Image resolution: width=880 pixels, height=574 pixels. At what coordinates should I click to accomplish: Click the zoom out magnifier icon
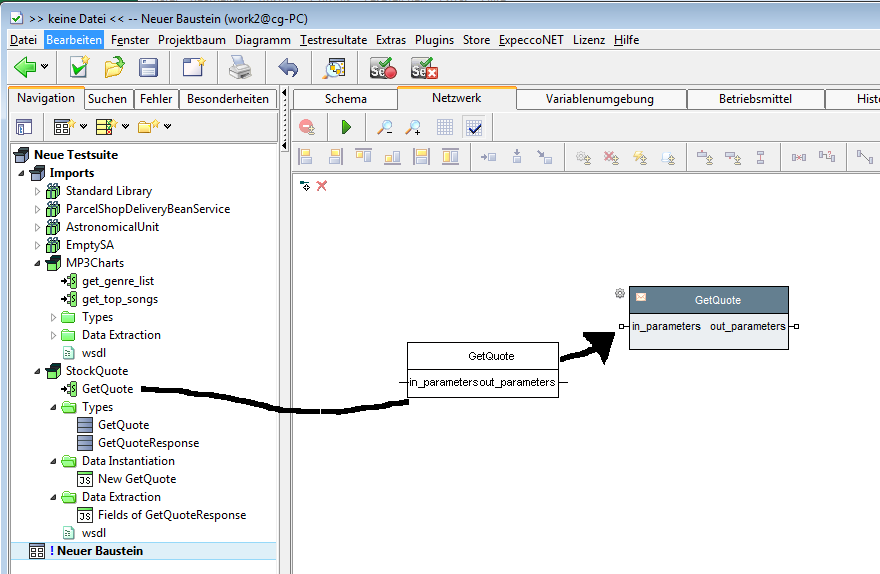(384, 127)
